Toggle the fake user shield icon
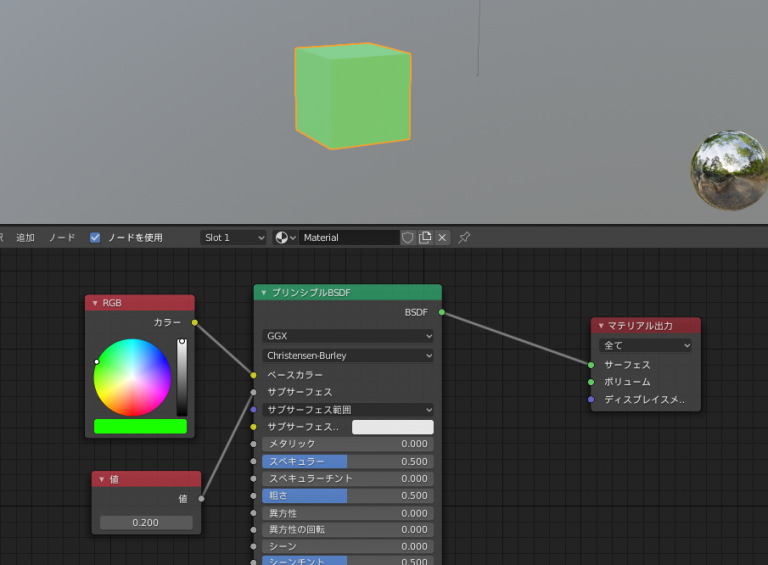 tap(408, 238)
